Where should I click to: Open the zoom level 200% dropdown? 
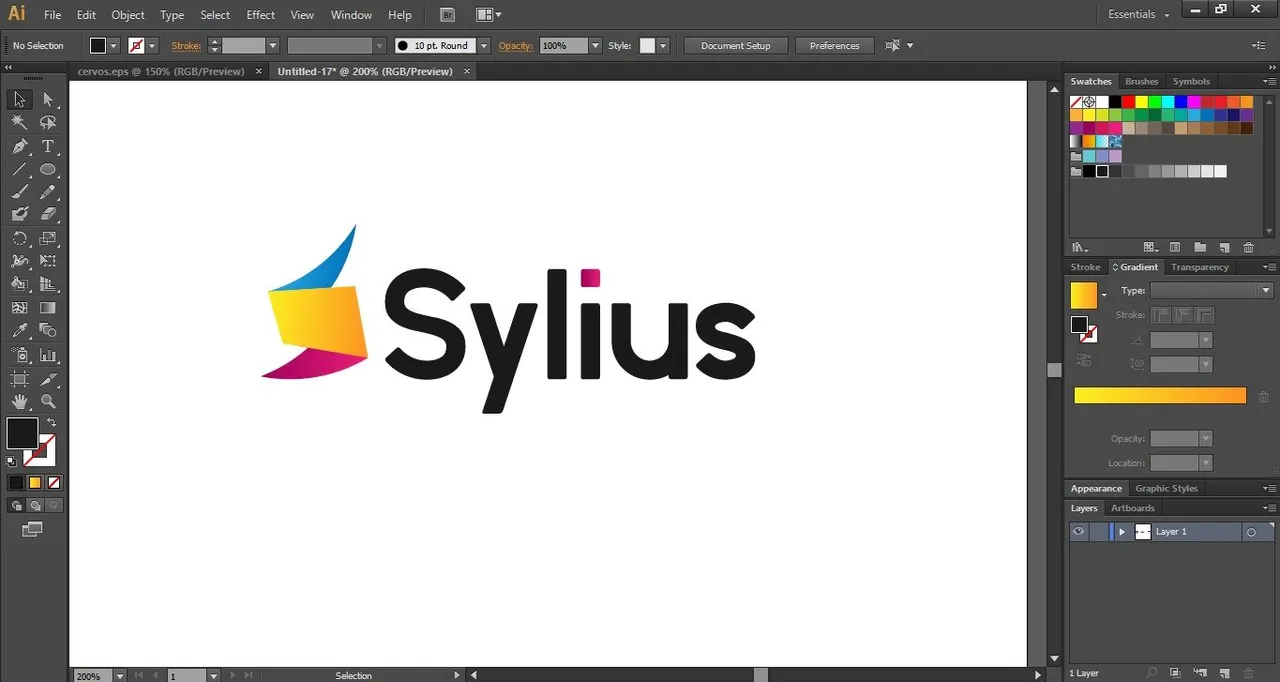[120, 676]
